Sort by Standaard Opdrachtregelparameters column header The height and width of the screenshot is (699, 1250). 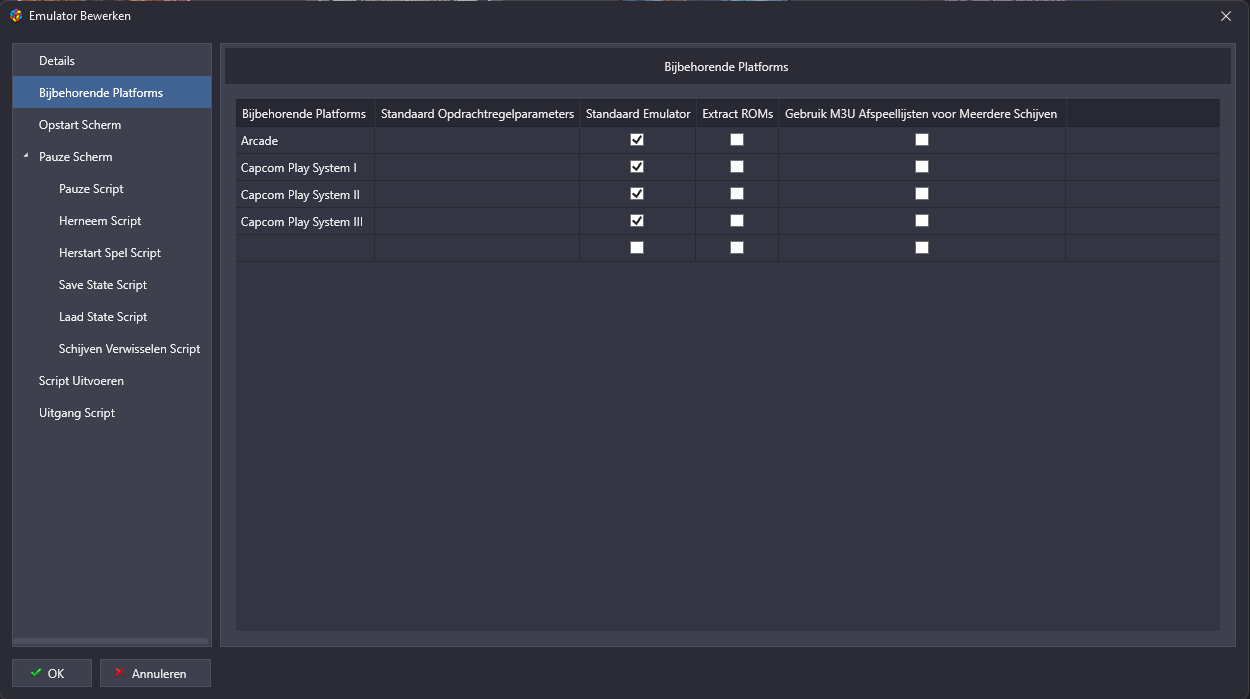[477, 114]
